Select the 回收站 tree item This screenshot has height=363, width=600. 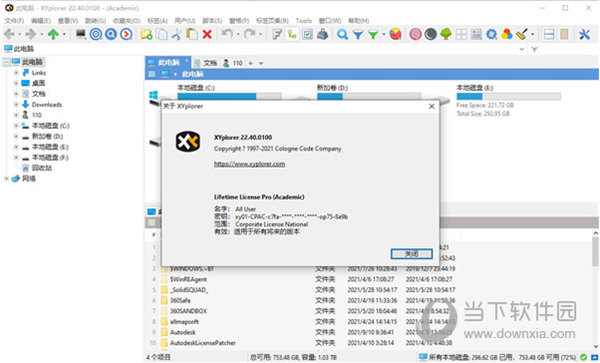coord(42,168)
